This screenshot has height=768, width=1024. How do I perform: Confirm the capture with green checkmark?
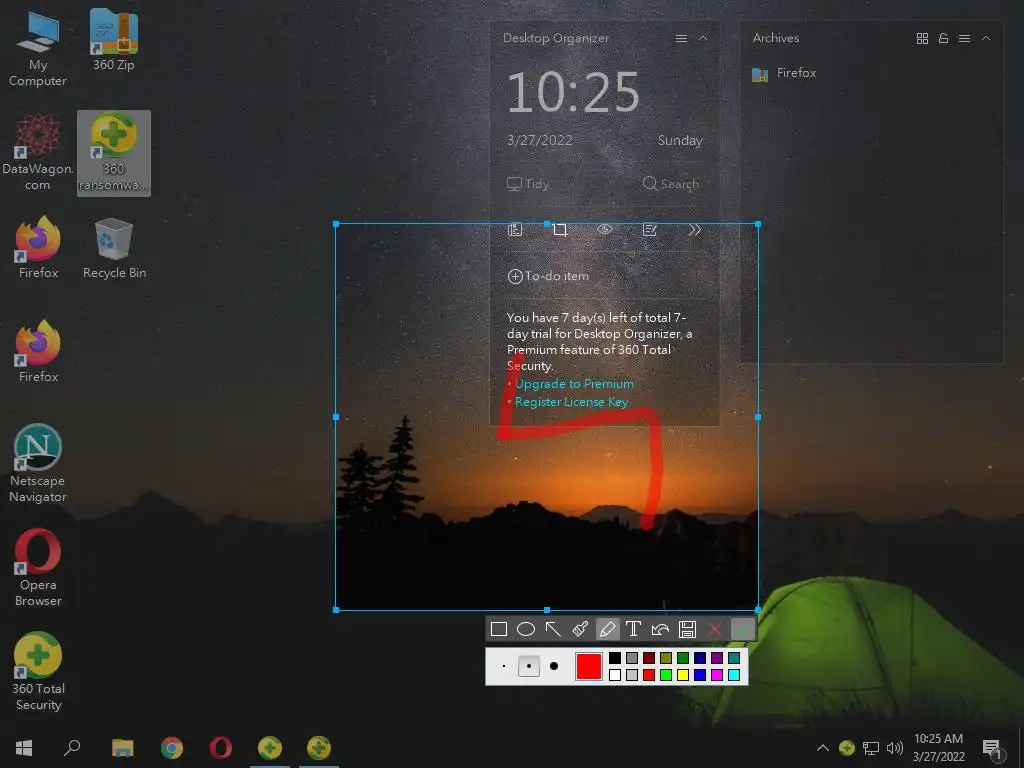[x=743, y=629]
